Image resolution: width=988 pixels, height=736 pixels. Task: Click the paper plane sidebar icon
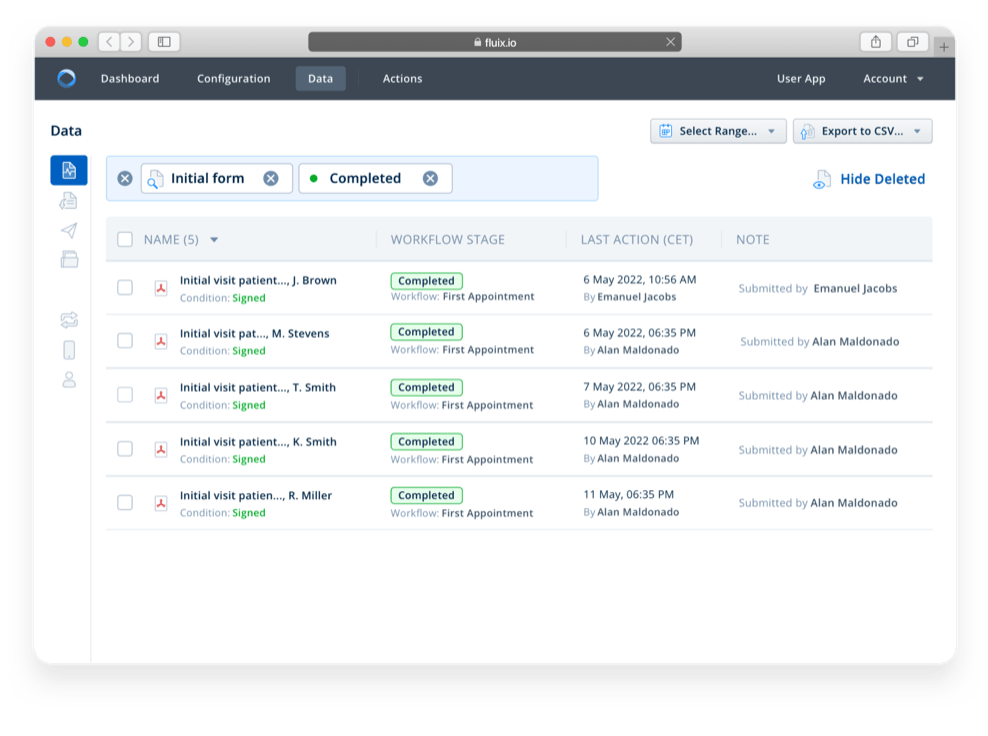click(69, 231)
